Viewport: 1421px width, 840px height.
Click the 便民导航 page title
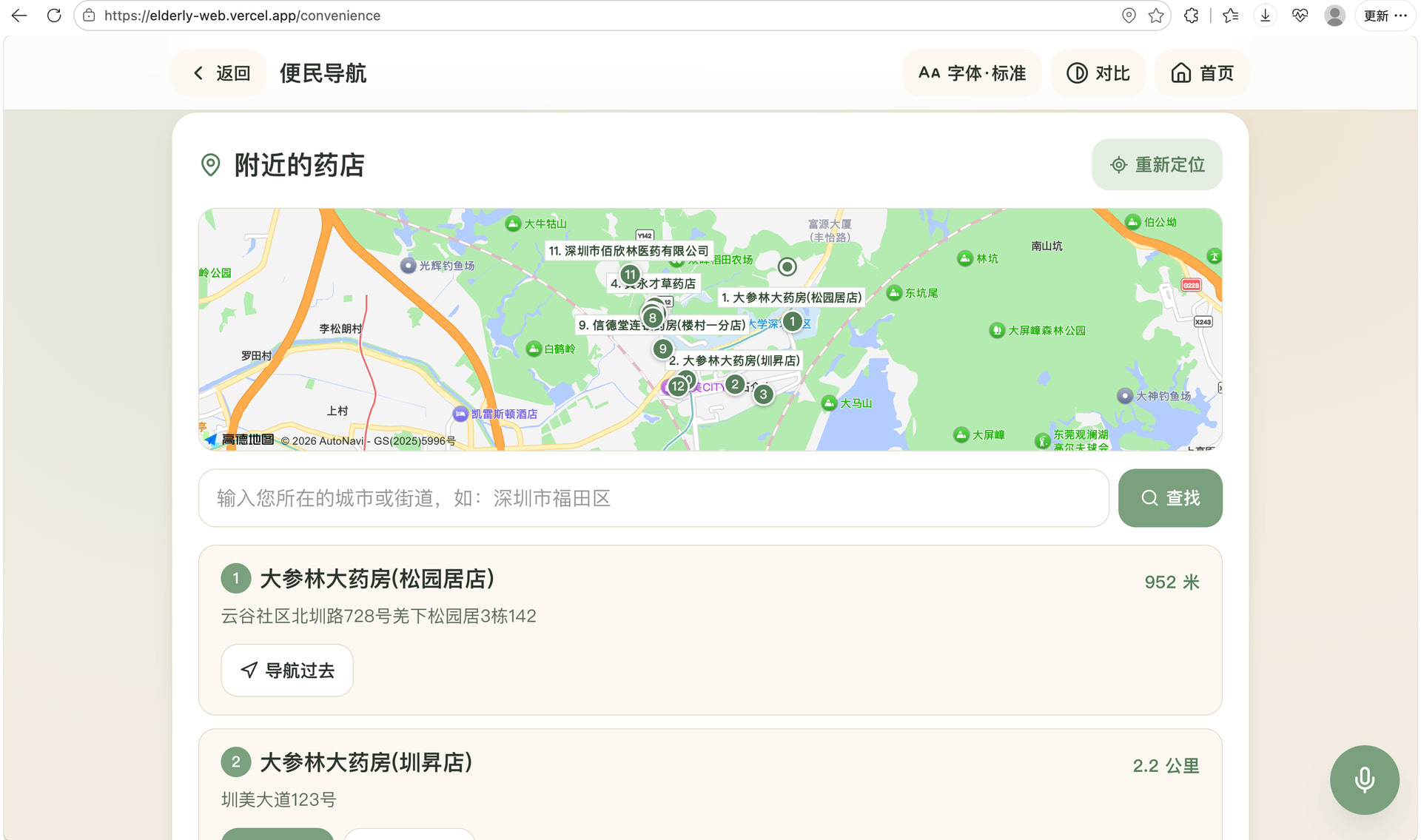point(323,73)
